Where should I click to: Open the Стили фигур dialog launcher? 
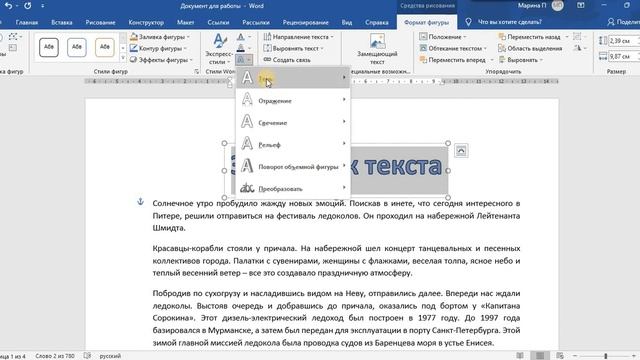(197, 71)
